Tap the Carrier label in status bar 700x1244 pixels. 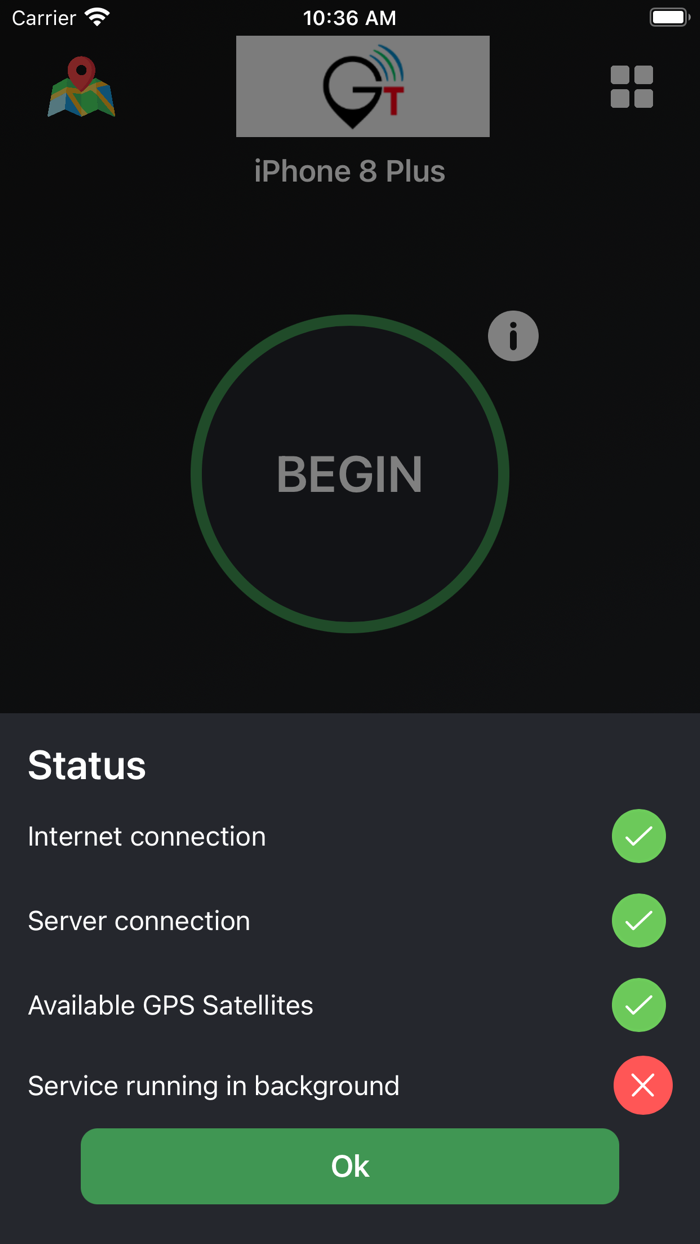(x=44, y=18)
